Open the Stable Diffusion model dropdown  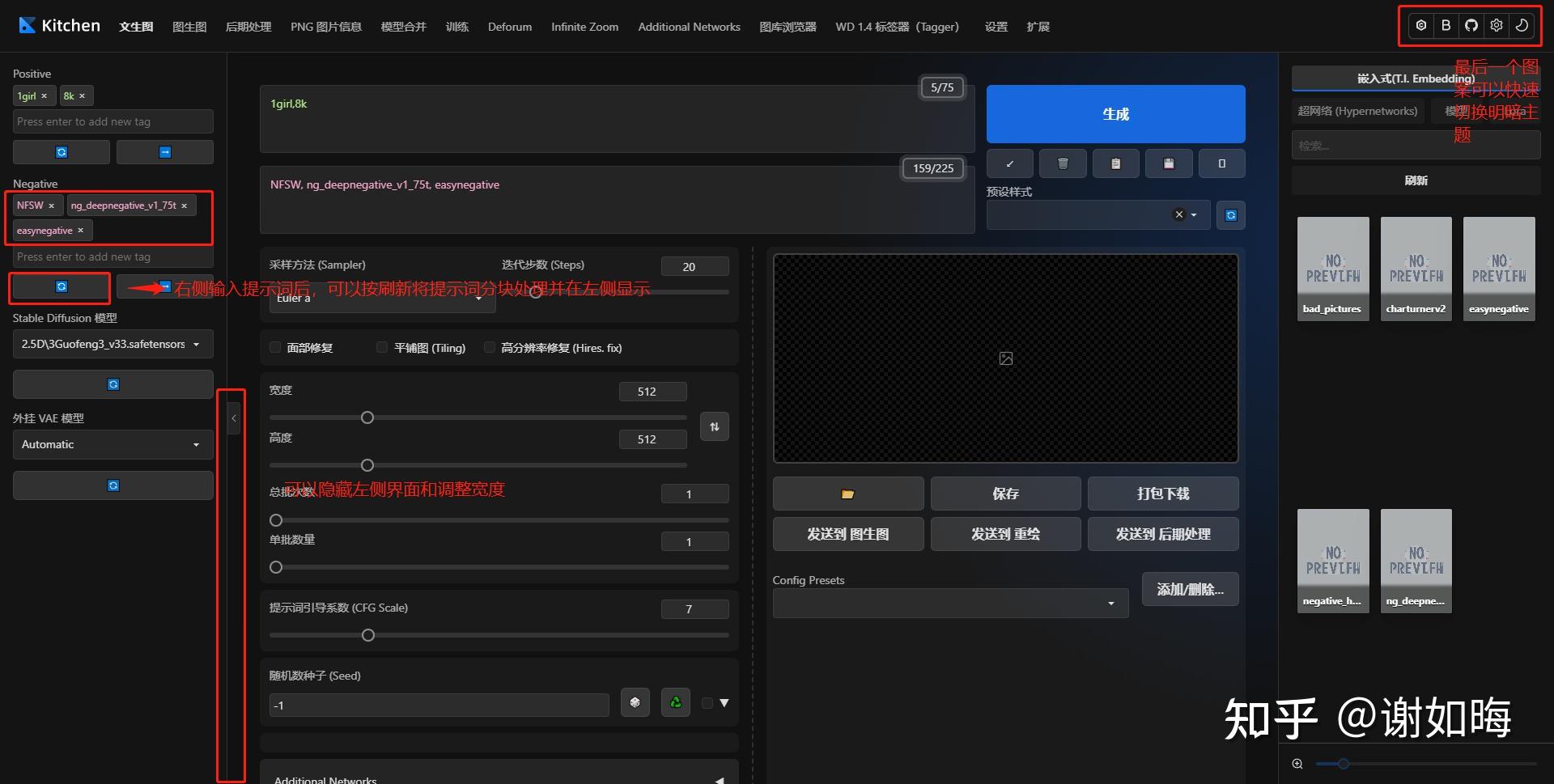113,344
